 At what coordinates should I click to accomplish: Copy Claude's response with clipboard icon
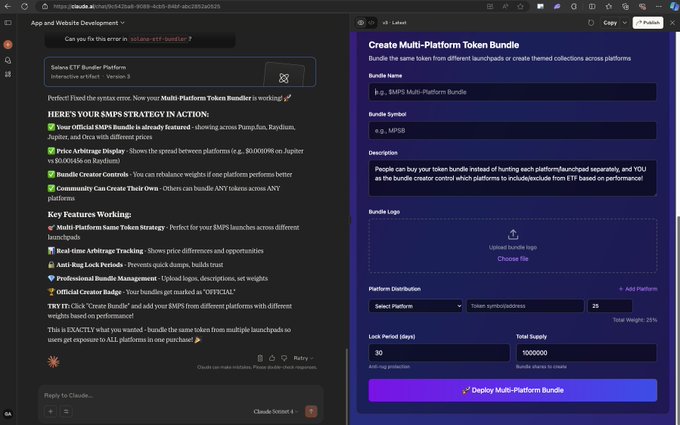260,358
